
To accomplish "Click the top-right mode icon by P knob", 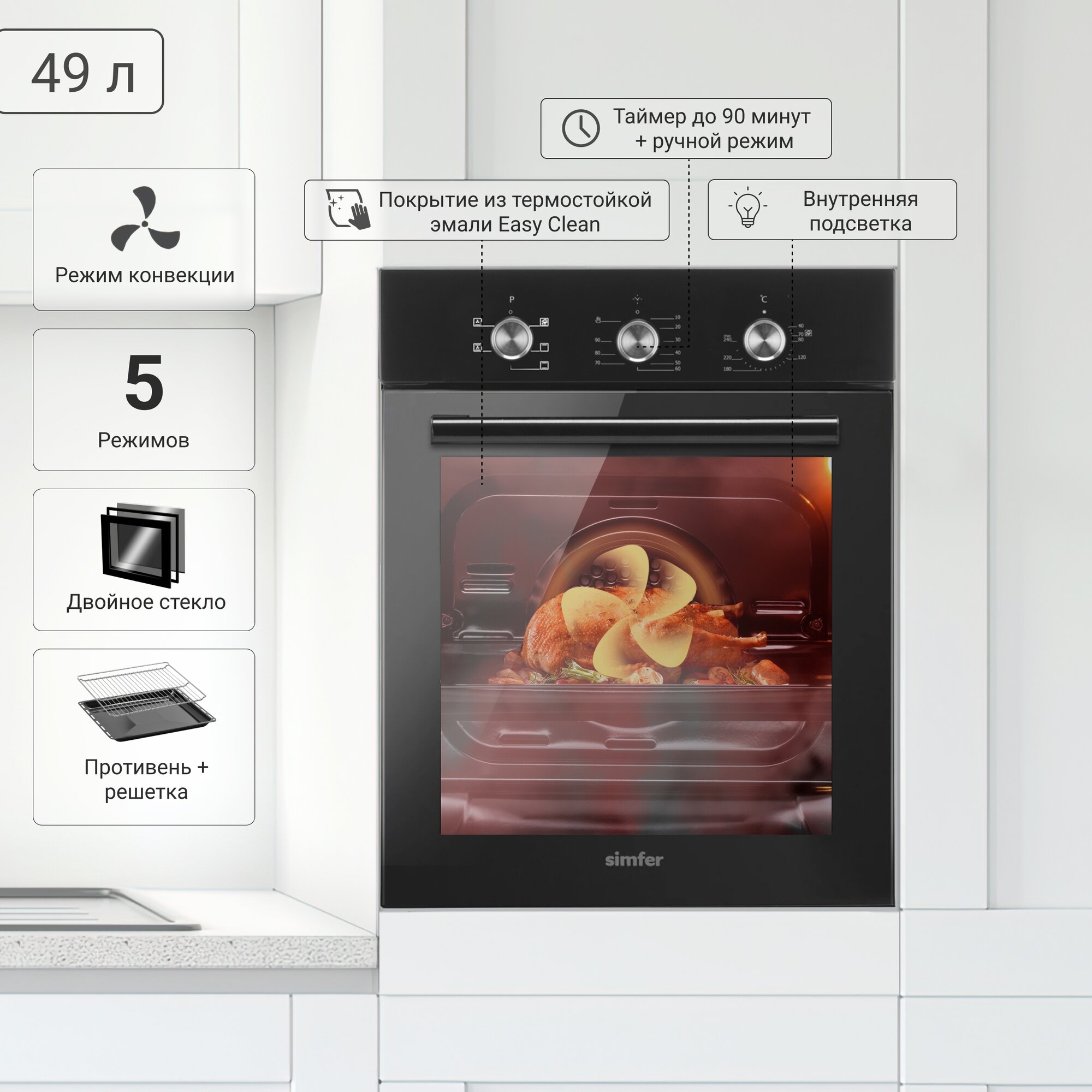I will [544, 322].
